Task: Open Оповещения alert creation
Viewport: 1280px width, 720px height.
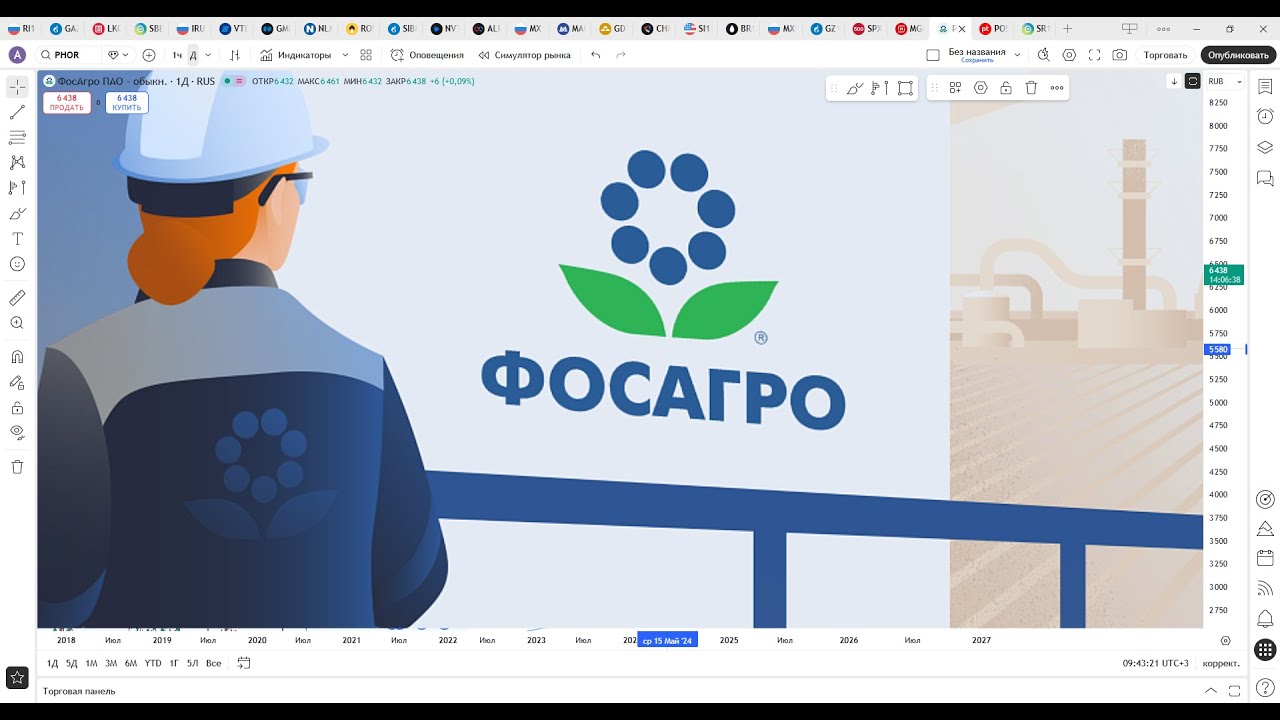Action: point(427,55)
